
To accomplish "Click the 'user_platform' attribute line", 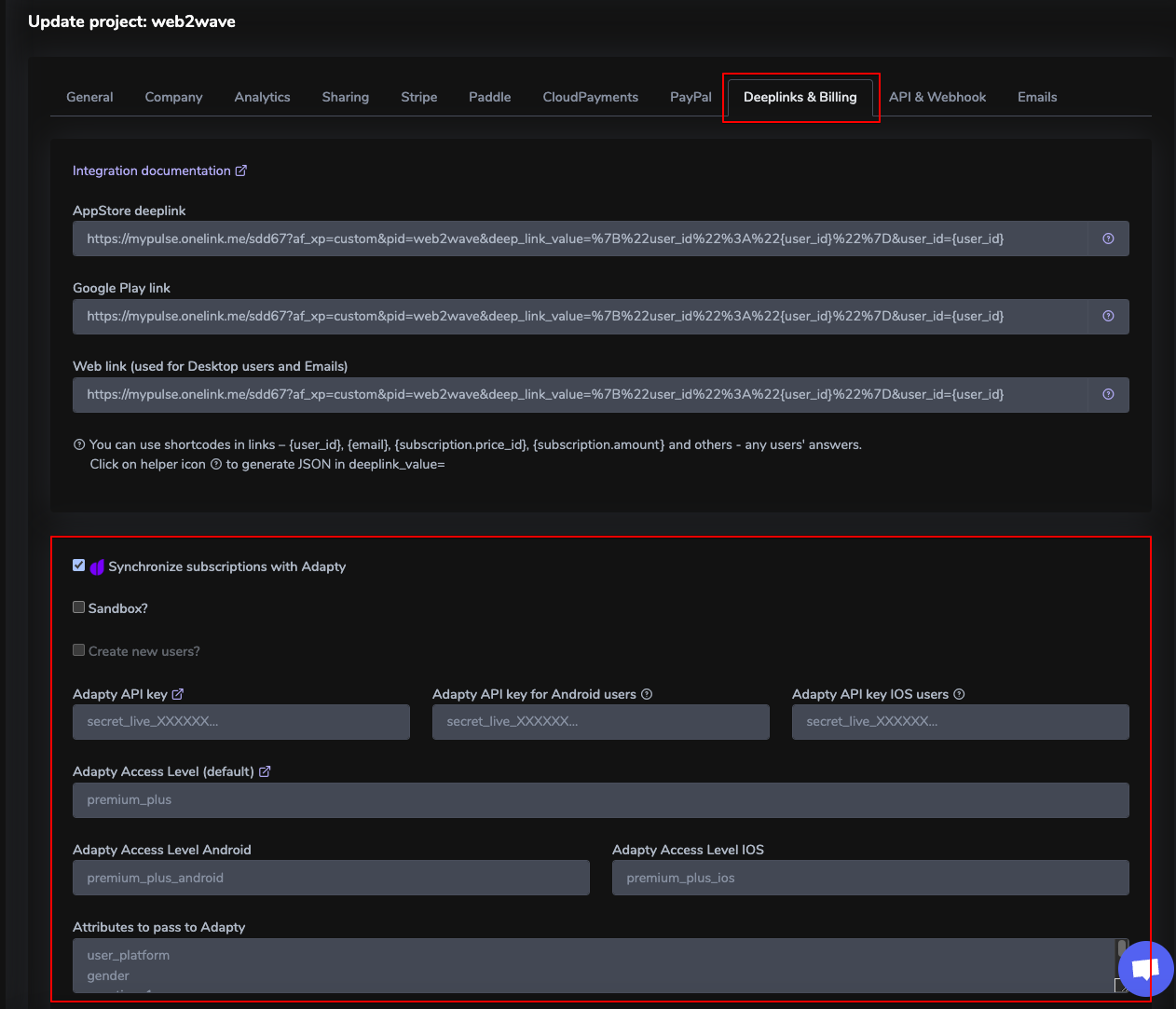I will [x=129, y=955].
